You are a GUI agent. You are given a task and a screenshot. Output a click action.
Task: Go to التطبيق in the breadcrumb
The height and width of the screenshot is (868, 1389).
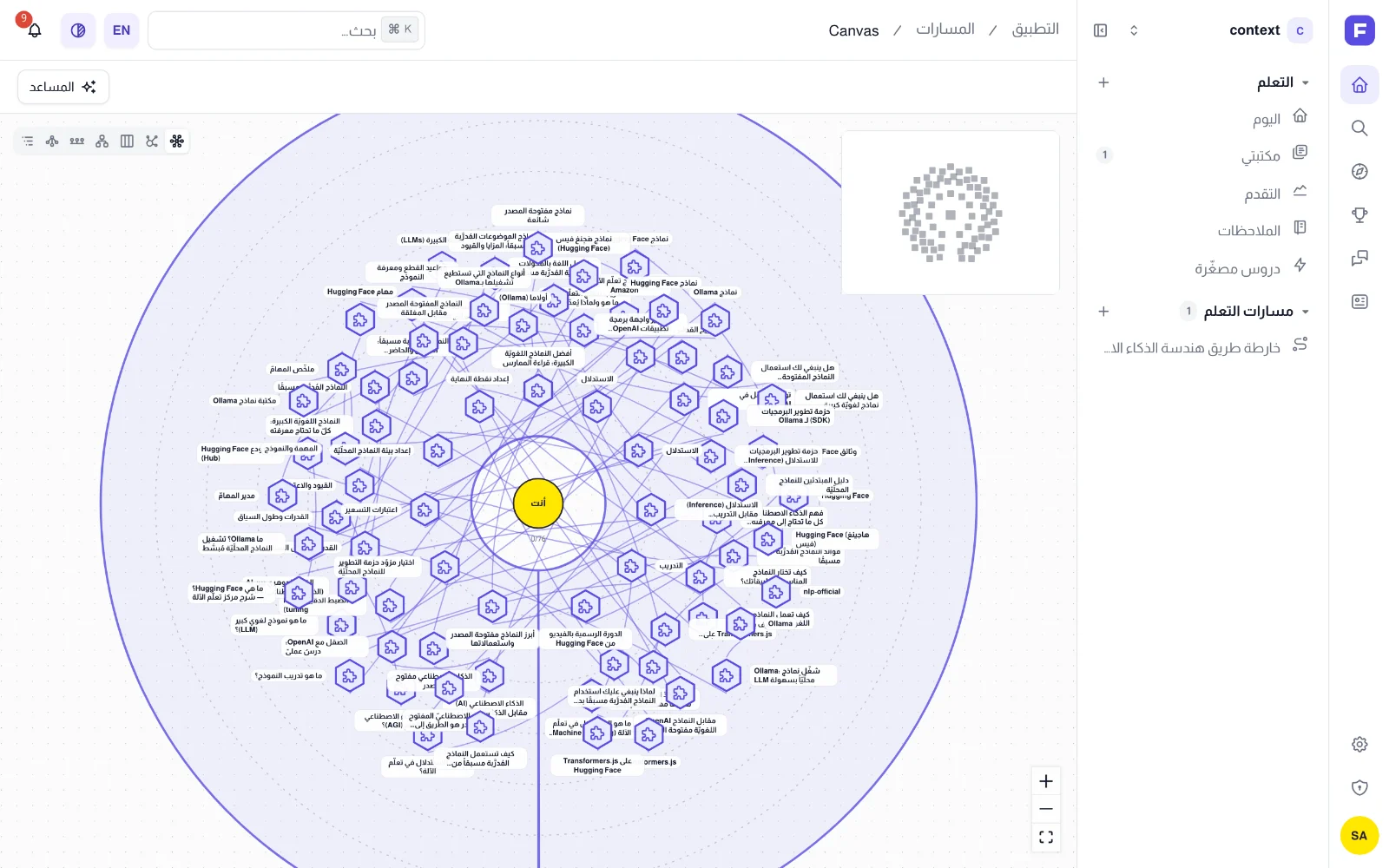pyautogui.click(x=1036, y=30)
